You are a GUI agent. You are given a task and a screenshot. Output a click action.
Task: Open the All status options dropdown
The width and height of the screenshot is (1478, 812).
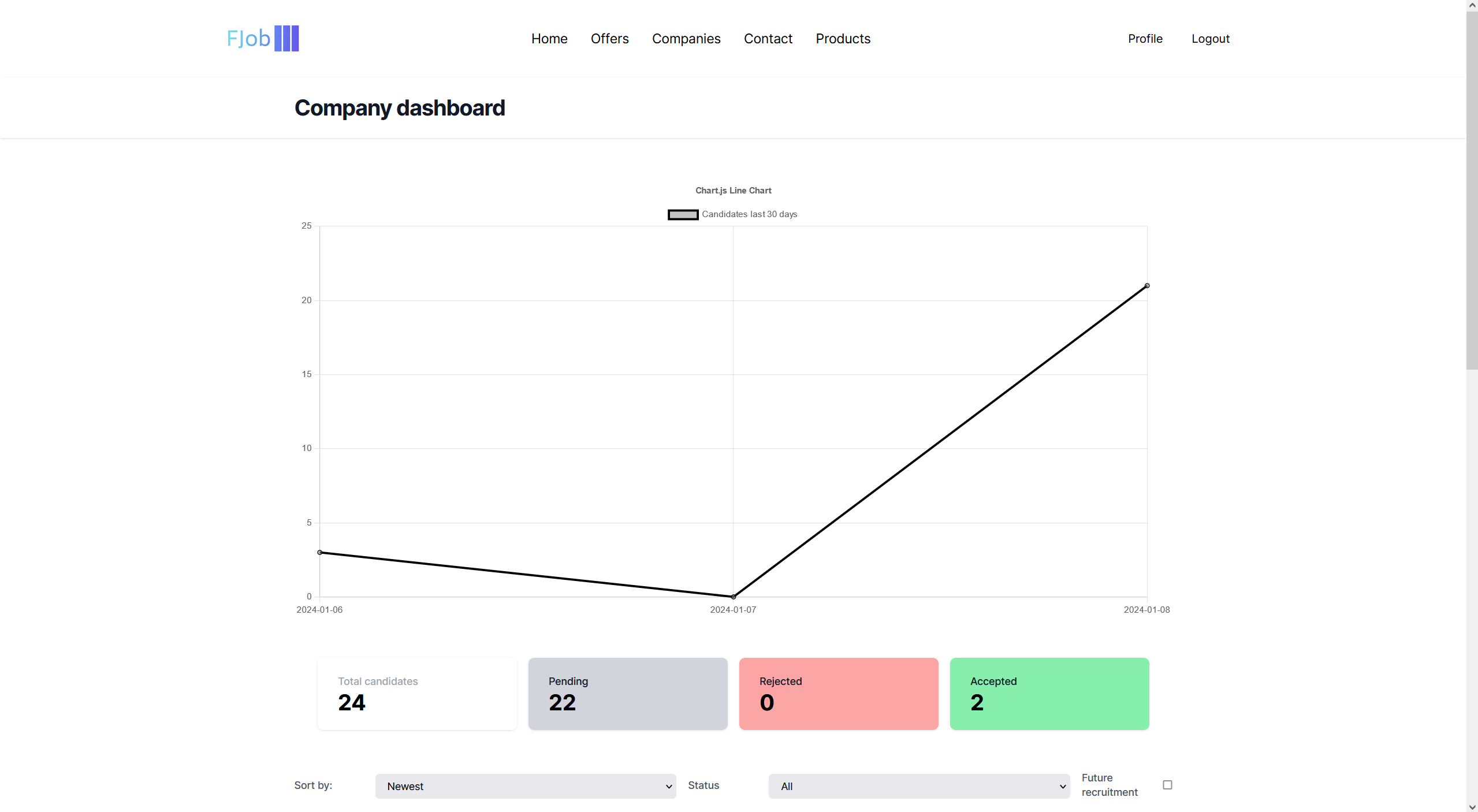(x=920, y=786)
